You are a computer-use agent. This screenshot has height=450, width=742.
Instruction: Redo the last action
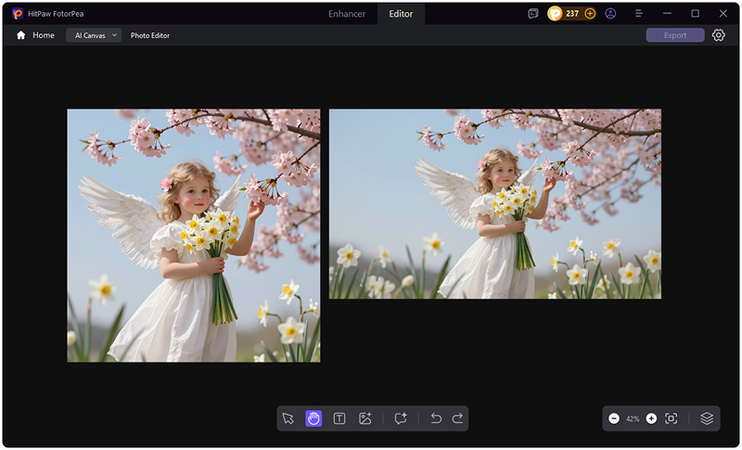(x=457, y=418)
